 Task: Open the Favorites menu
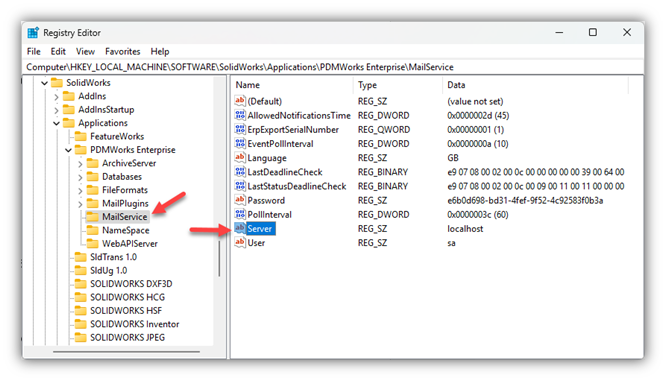[123, 51]
